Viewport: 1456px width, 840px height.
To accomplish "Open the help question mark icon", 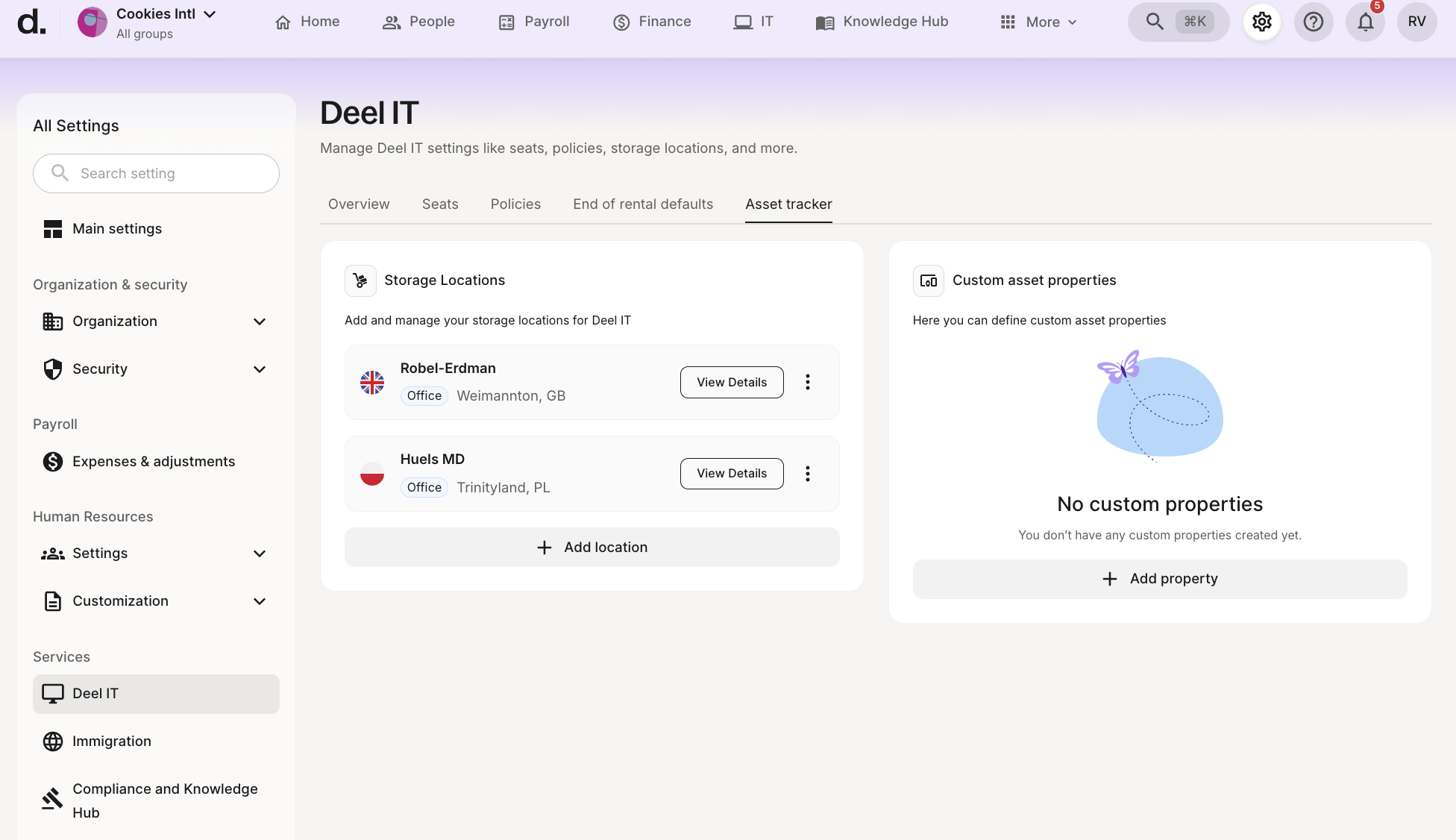I will pyautogui.click(x=1313, y=22).
